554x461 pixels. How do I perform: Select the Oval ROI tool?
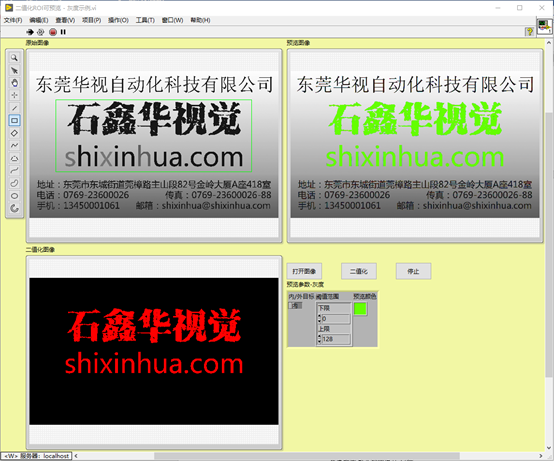pyautogui.click(x=14, y=195)
